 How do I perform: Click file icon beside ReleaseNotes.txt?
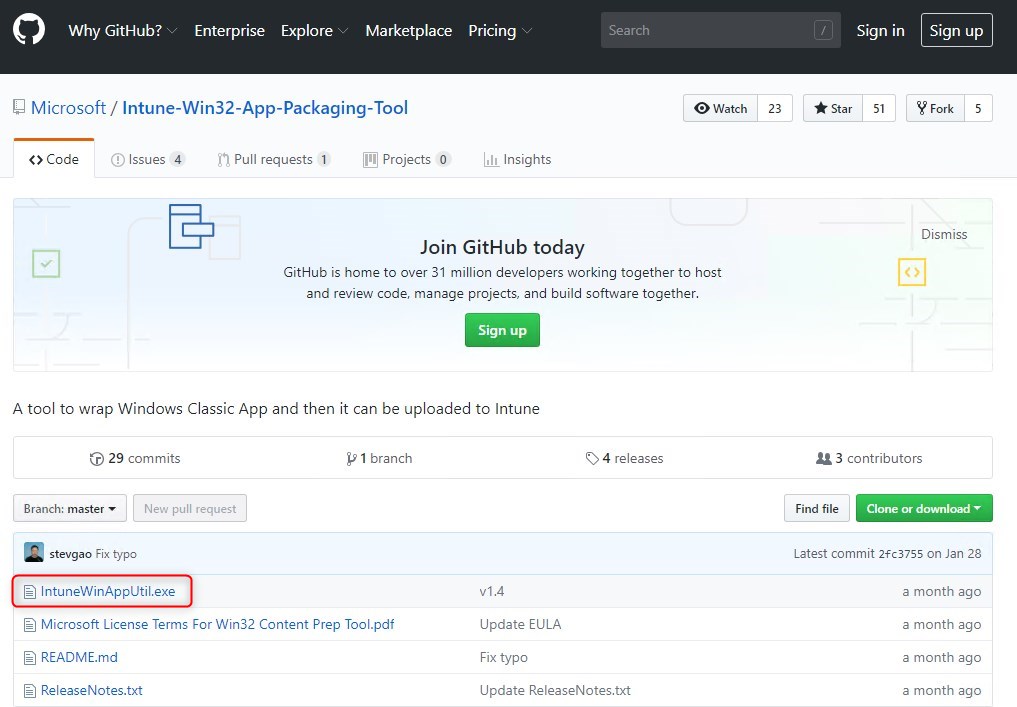tap(30, 691)
